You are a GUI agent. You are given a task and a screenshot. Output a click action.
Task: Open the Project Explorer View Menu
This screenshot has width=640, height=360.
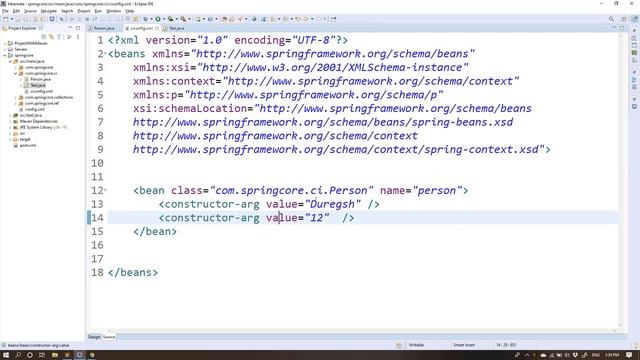78,37
